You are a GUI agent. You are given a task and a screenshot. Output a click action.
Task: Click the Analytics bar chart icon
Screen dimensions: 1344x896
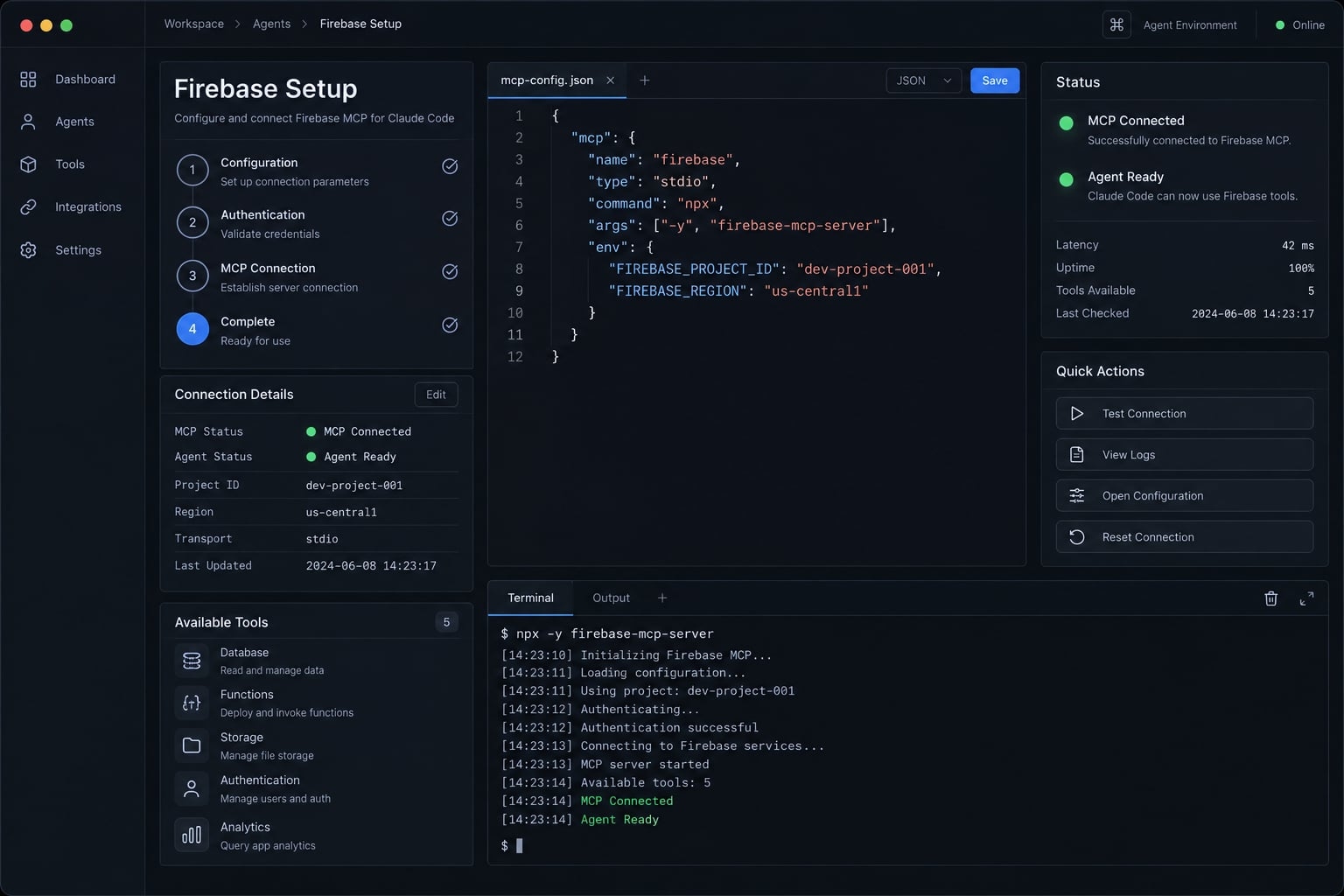pyautogui.click(x=192, y=836)
